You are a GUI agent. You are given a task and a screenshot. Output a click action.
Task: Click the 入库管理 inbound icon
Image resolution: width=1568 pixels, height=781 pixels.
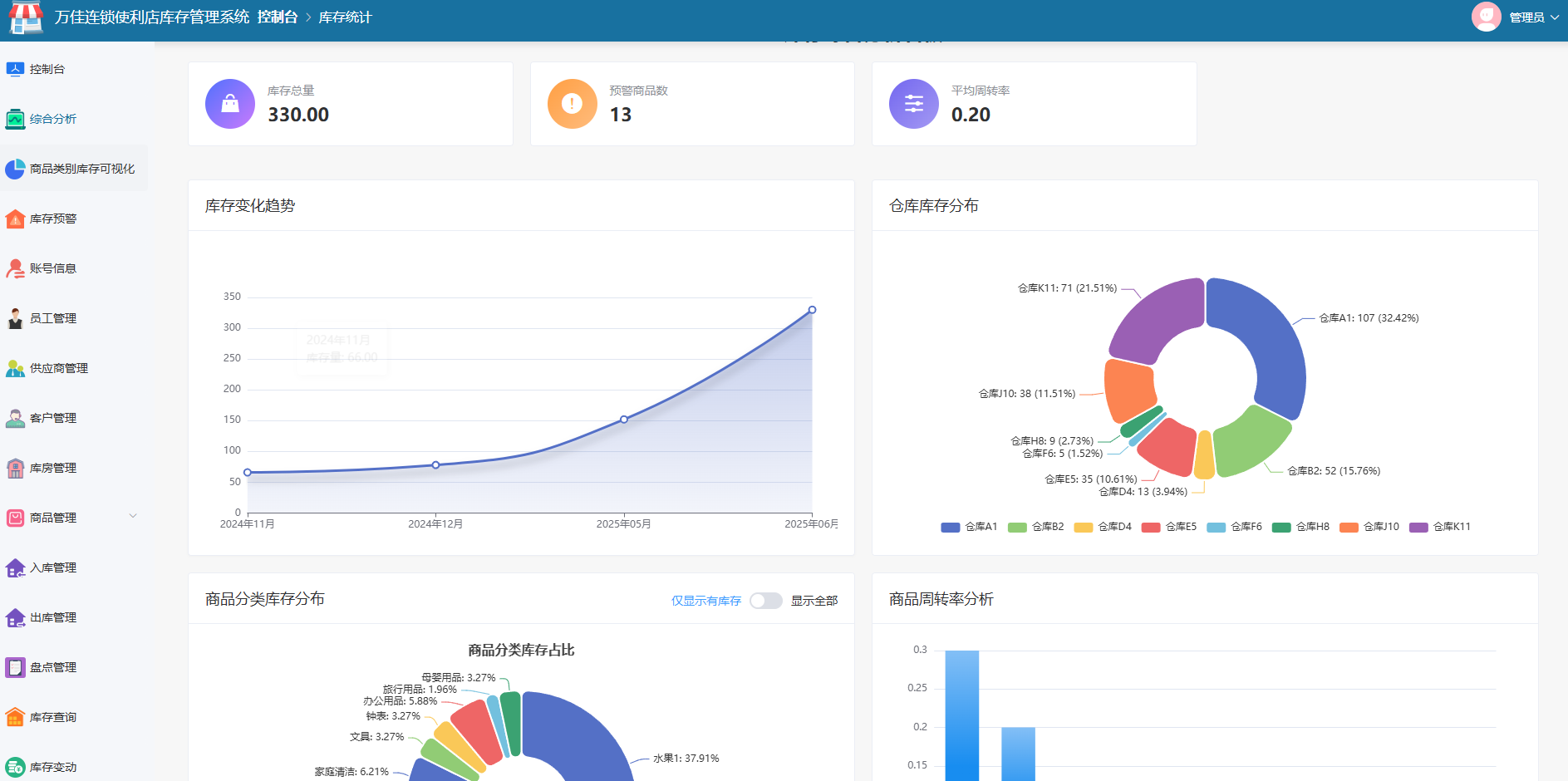(x=15, y=567)
